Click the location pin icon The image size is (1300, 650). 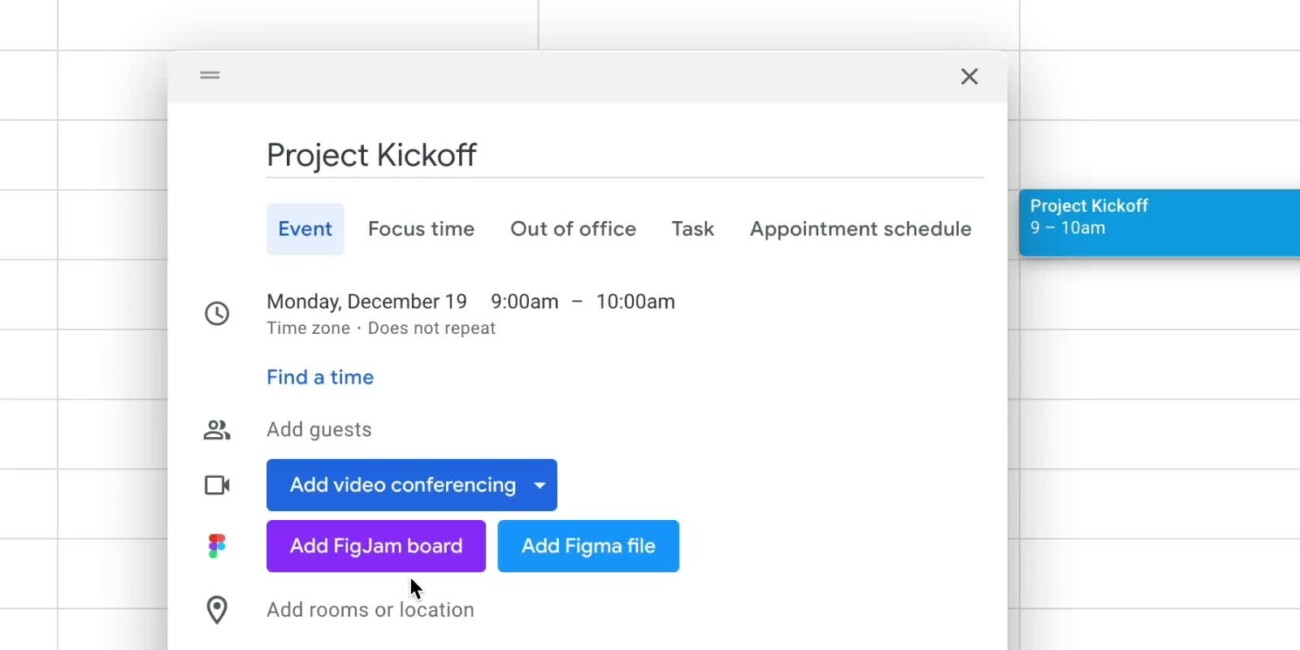[217, 610]
